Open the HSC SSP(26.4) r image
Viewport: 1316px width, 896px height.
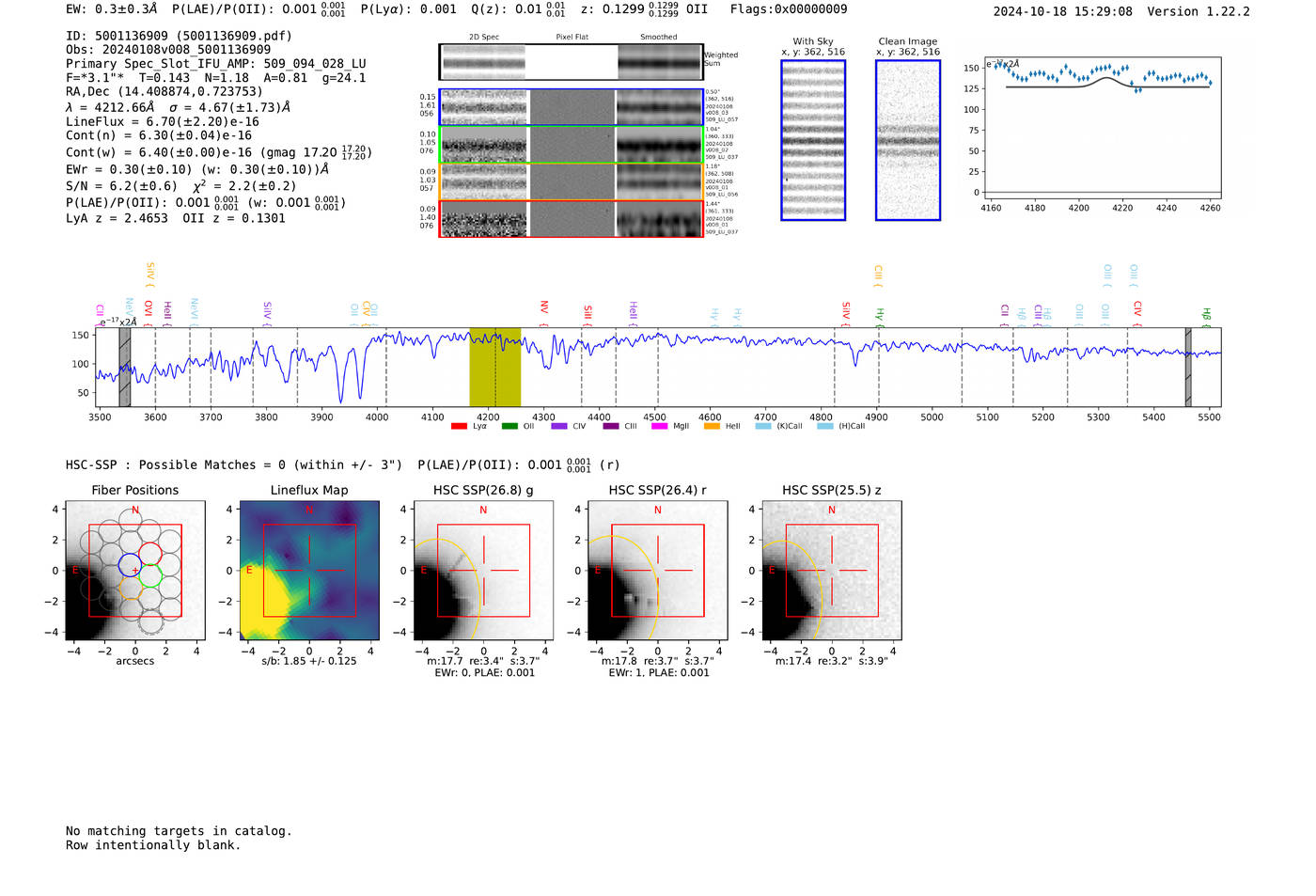(658, 571)
